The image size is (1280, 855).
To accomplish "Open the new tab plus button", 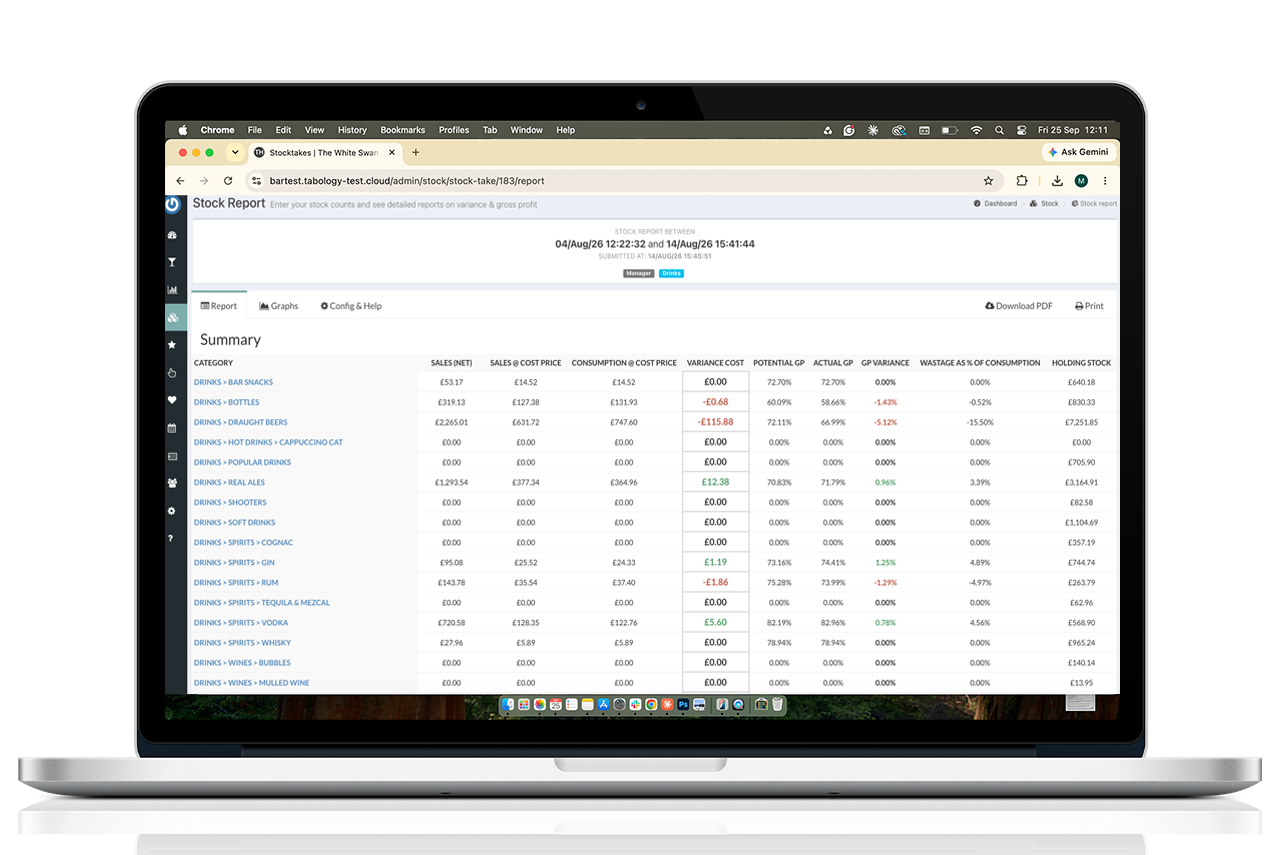I will [x=416, y=152].
